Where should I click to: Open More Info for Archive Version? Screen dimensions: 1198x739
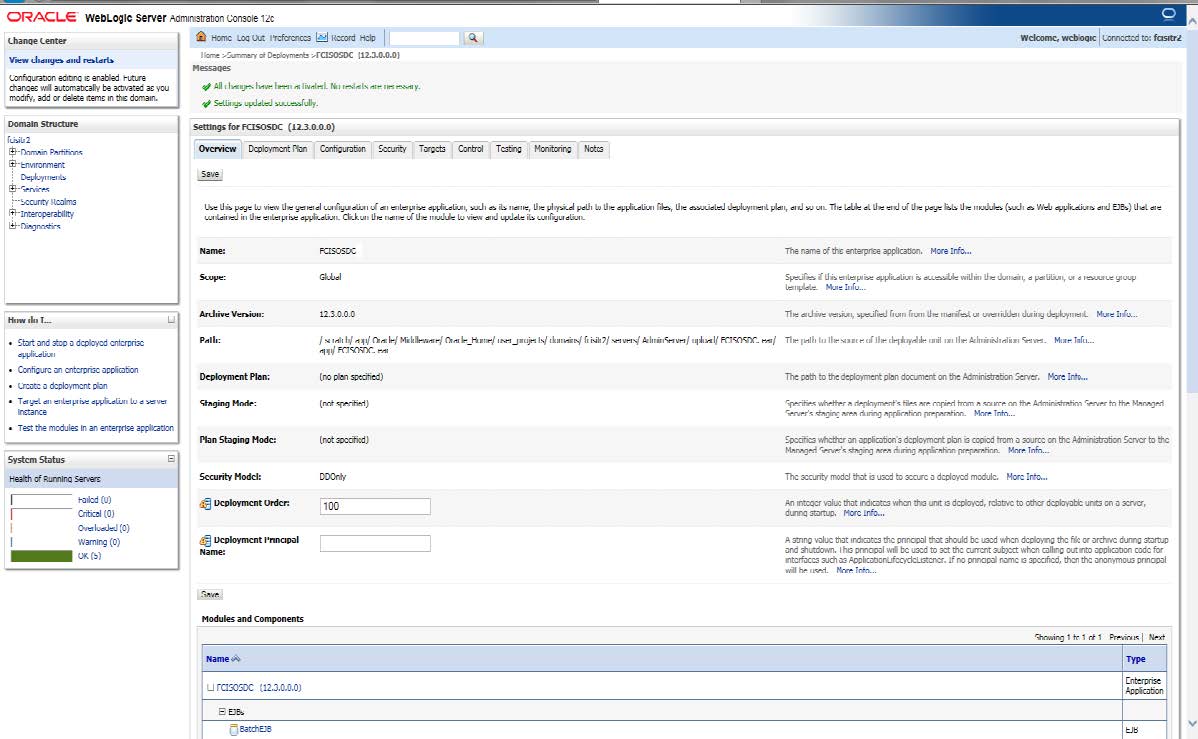1116,314
